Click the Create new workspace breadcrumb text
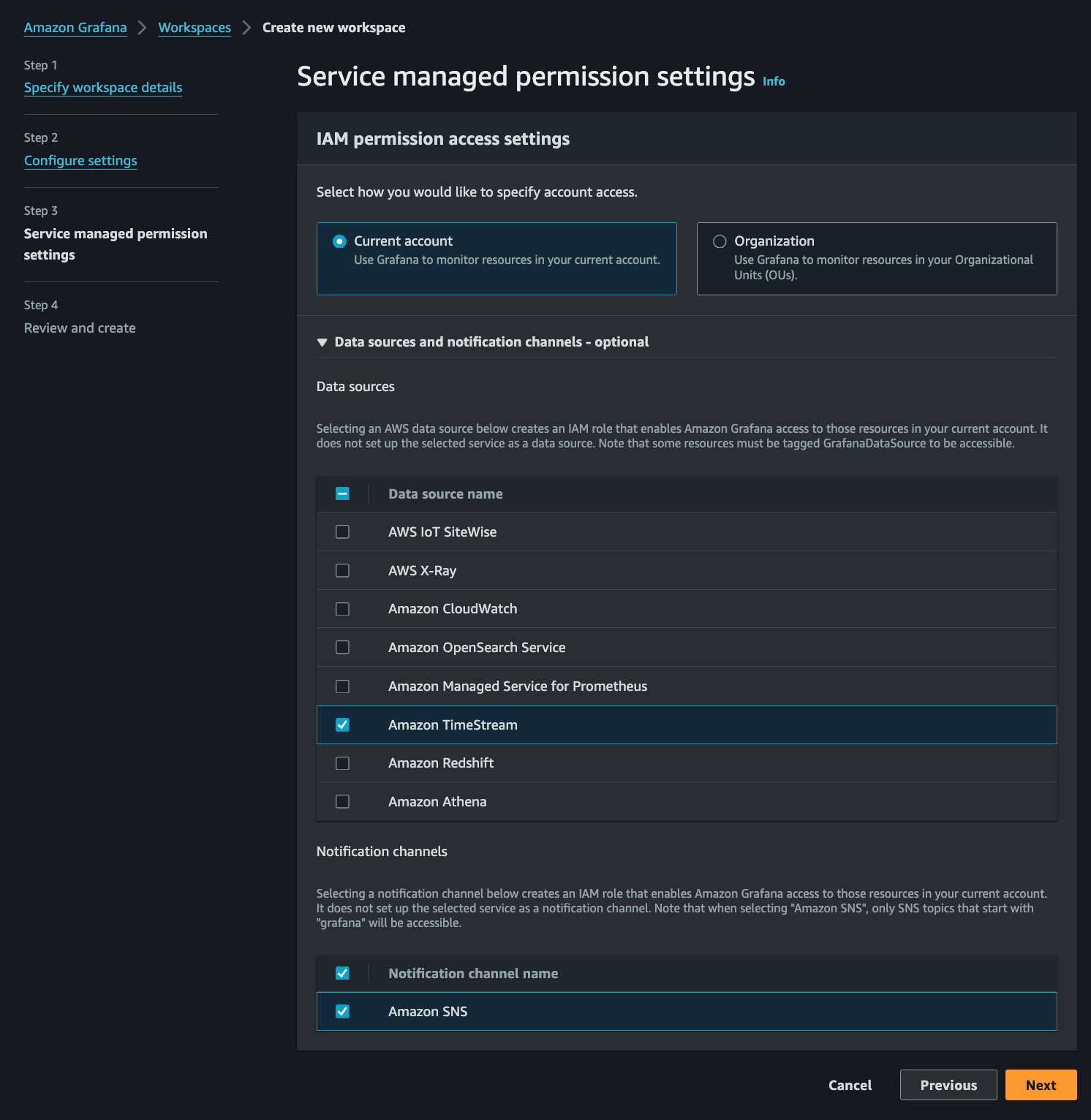Screen dimensions: 1091x1120 [x=333, y=28]
